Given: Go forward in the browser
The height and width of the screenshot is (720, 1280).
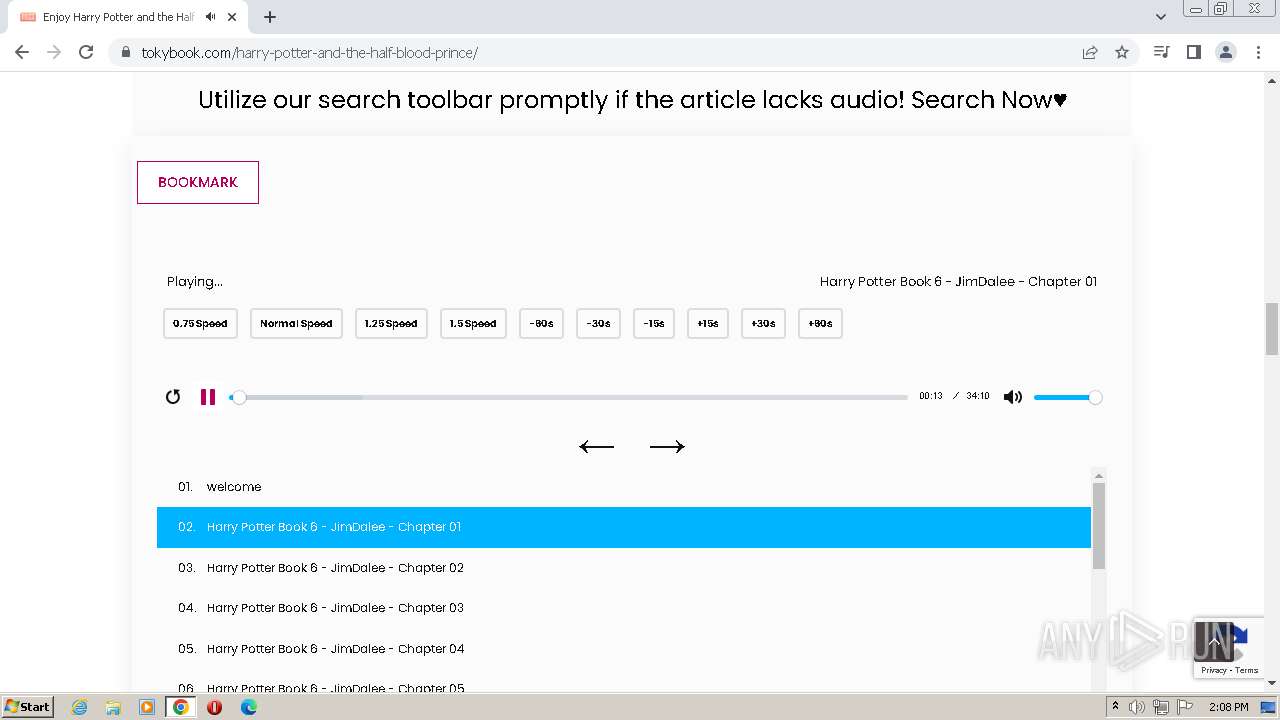Looking at the screenshot, I should [54, 52].
